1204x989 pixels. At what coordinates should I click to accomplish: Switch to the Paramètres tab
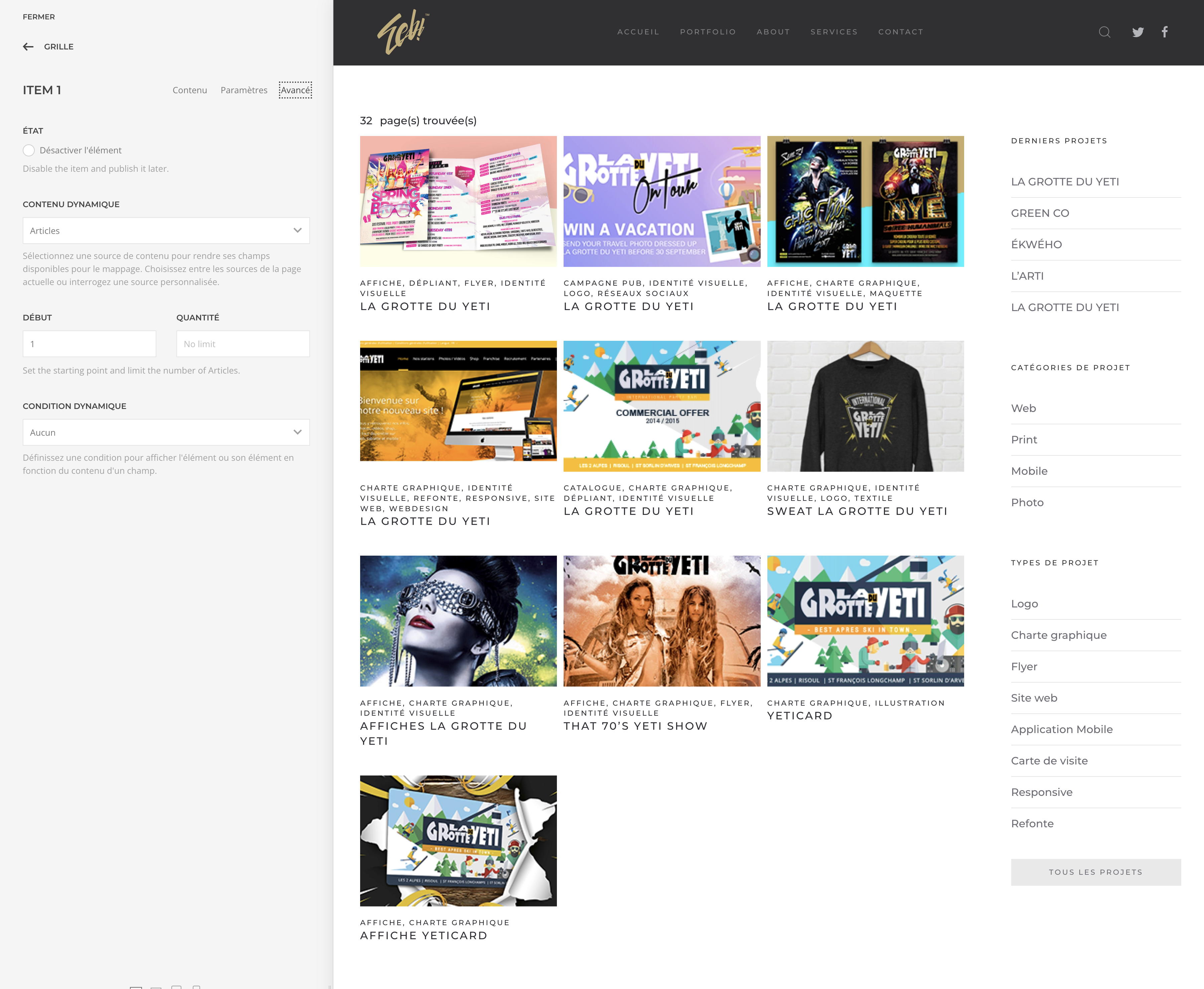point(244,90)
